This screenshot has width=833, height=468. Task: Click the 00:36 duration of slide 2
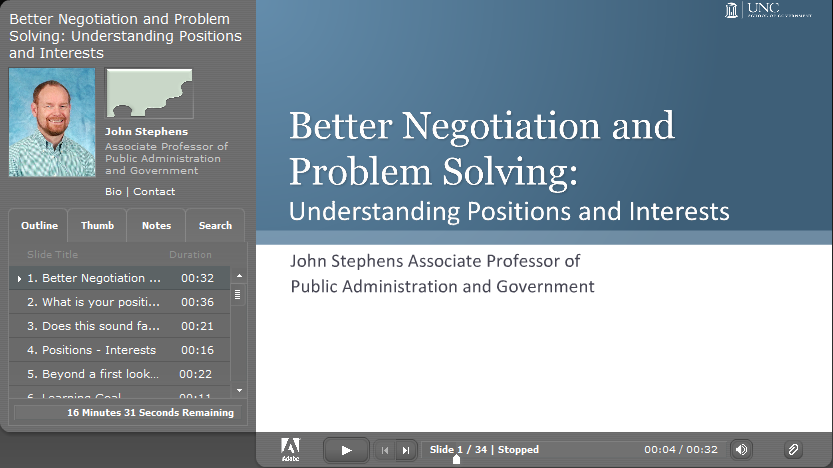coord(197,302)
